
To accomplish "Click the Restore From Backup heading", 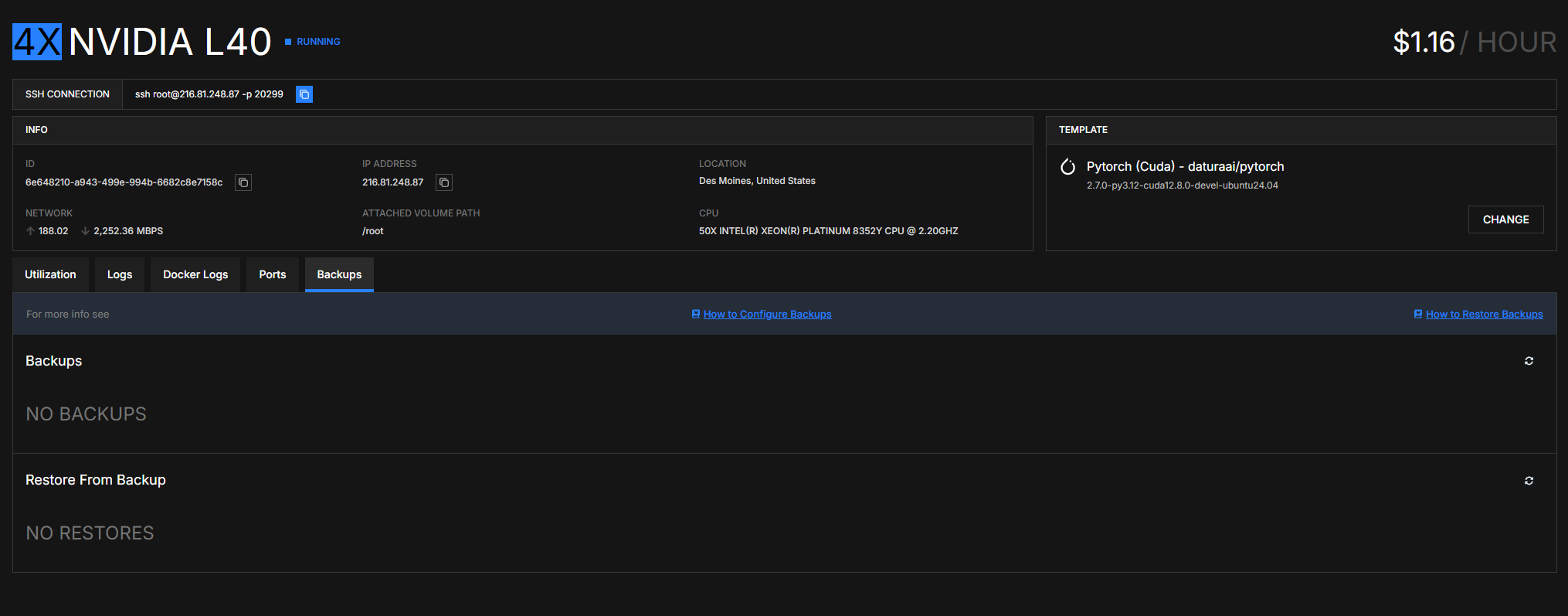I will click(96, 480).
